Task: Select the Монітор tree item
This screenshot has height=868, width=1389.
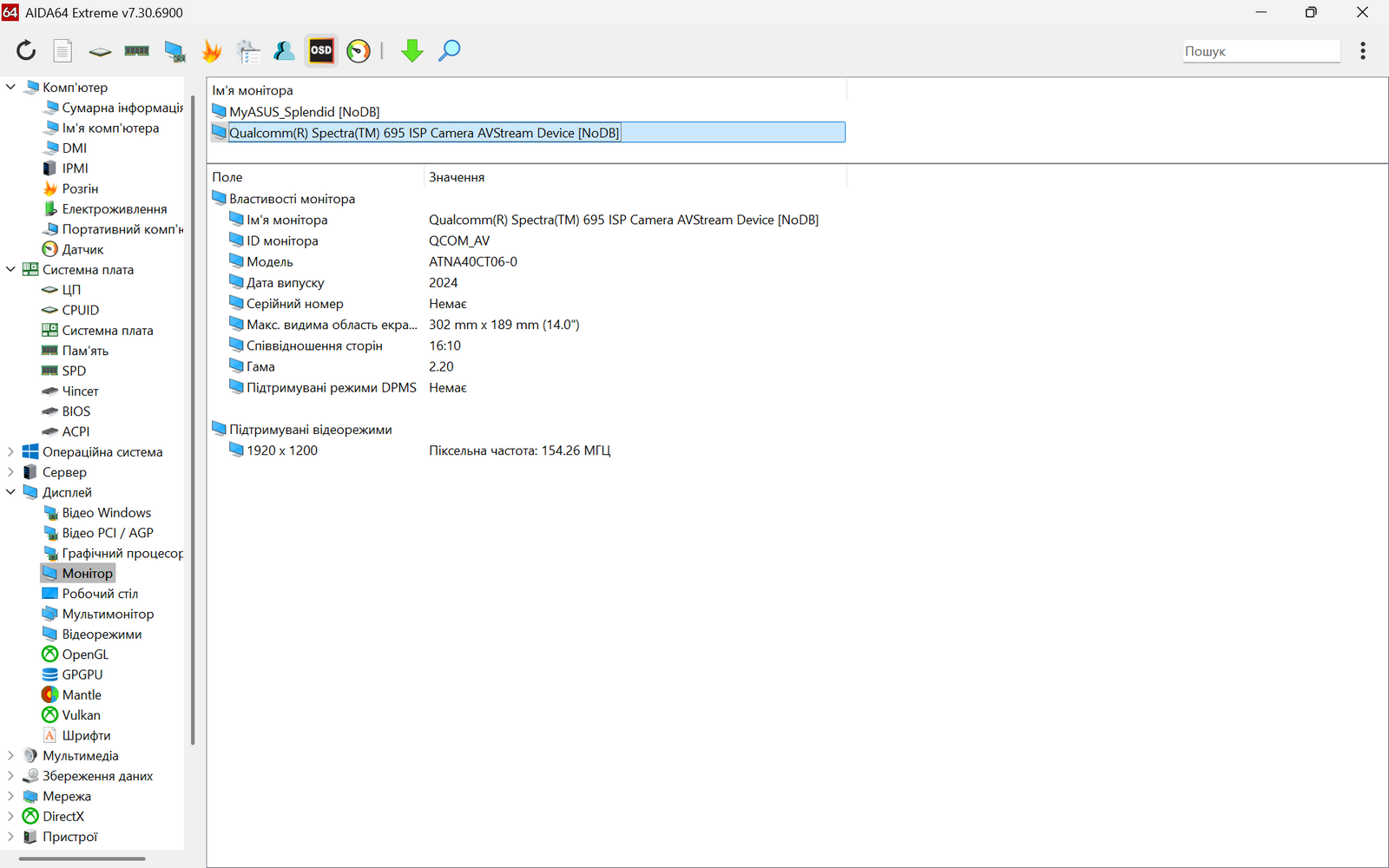Action: [78, 574]
